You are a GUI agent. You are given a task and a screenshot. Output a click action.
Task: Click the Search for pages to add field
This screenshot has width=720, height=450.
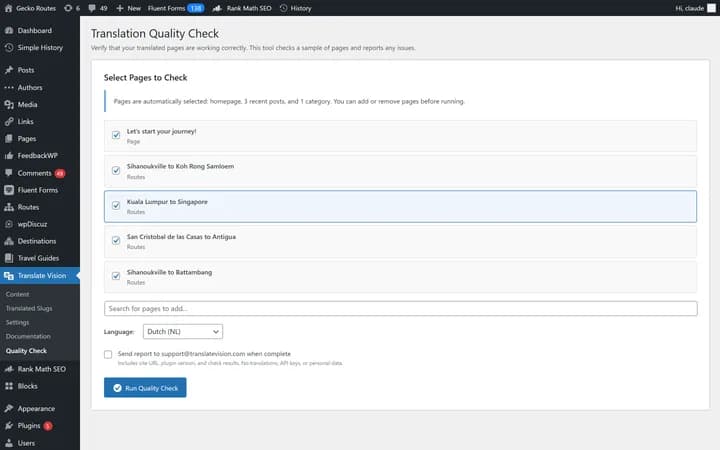400,309
